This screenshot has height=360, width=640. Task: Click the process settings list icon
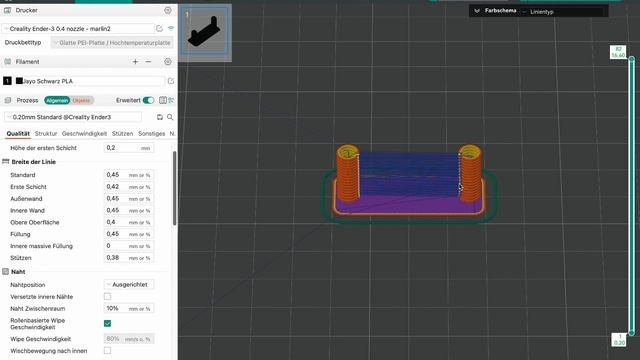tap(163, 100)
